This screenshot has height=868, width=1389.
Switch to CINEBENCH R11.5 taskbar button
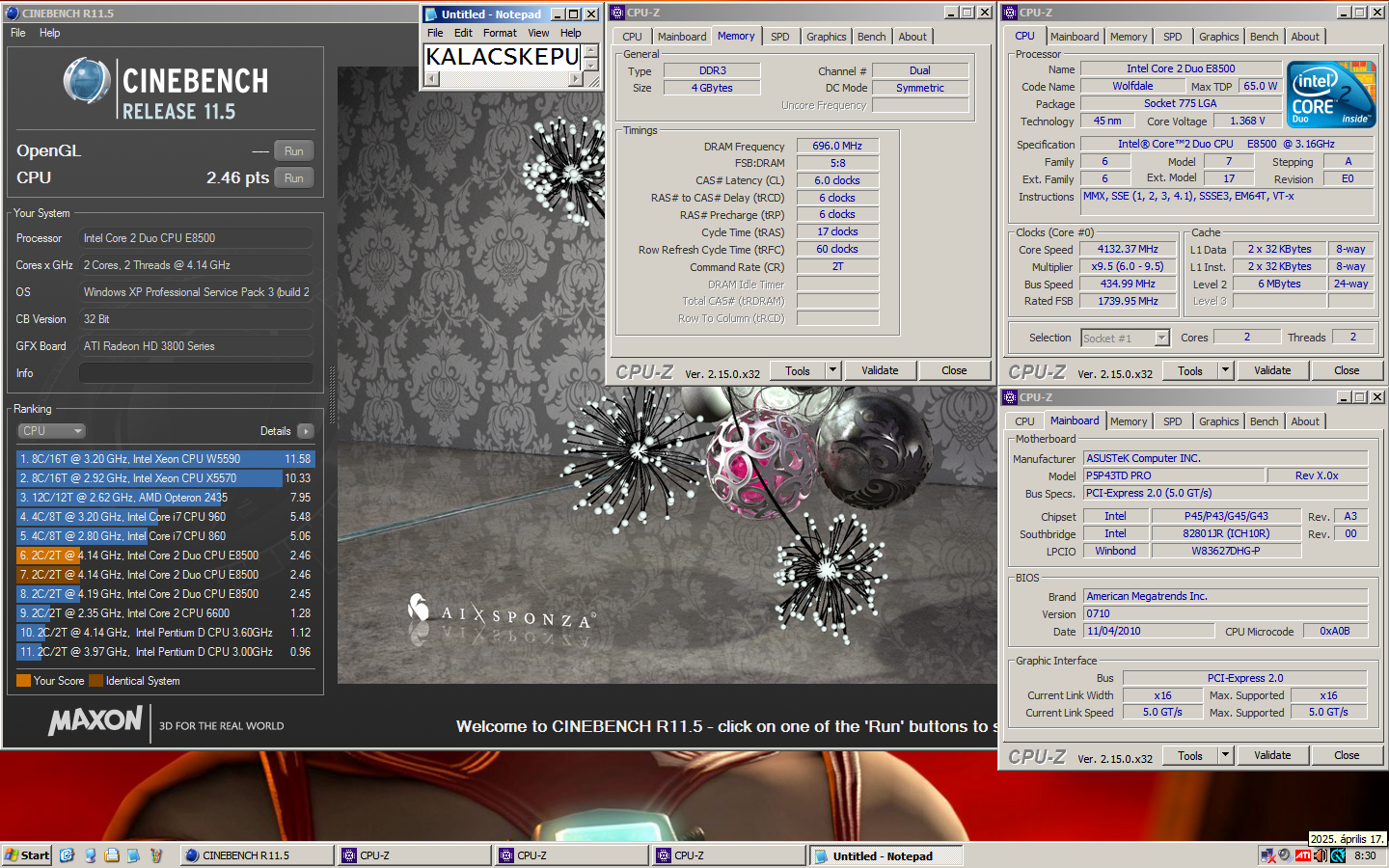click(x=257, y=855)
